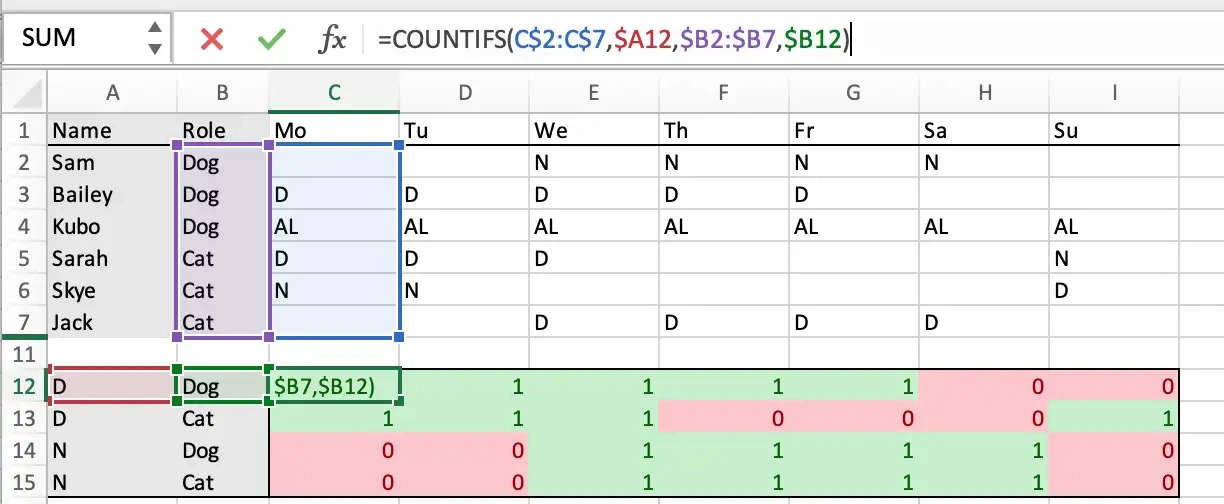The image size is (1224, 504).
Task: Select column E header
Action: click(594, 93)
